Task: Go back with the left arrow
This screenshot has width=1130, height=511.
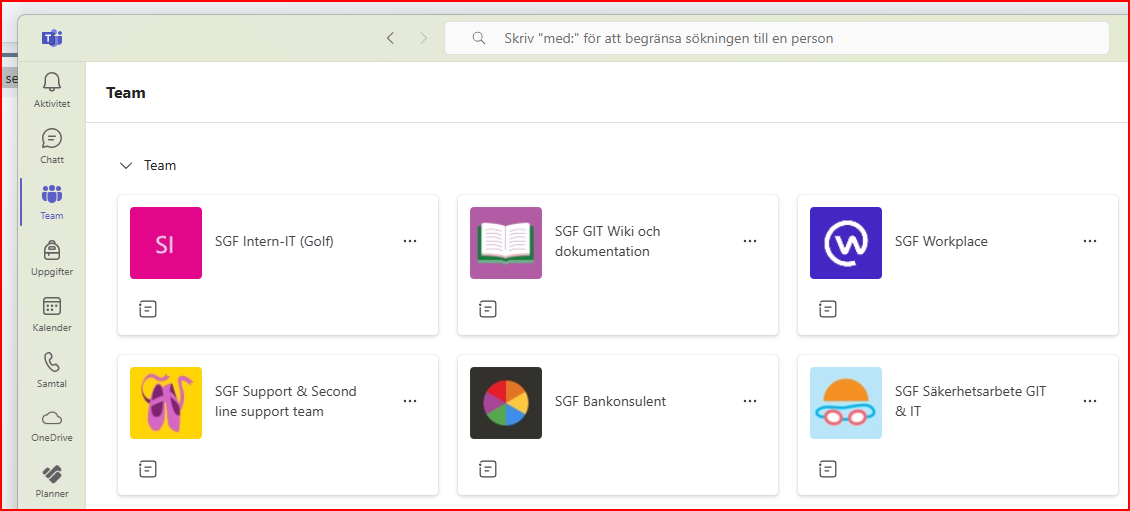Action: [x=391, y=38]
